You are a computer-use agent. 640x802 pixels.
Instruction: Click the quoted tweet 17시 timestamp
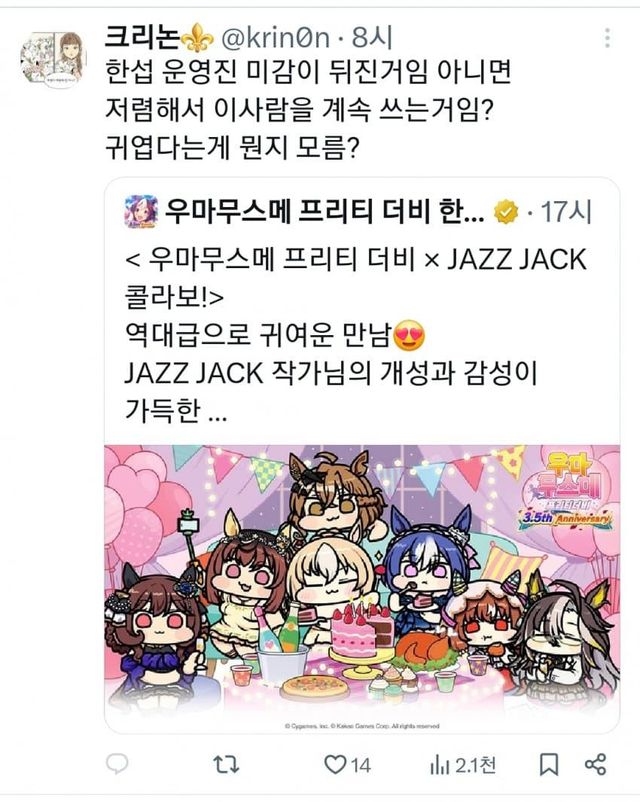(565, 212)
